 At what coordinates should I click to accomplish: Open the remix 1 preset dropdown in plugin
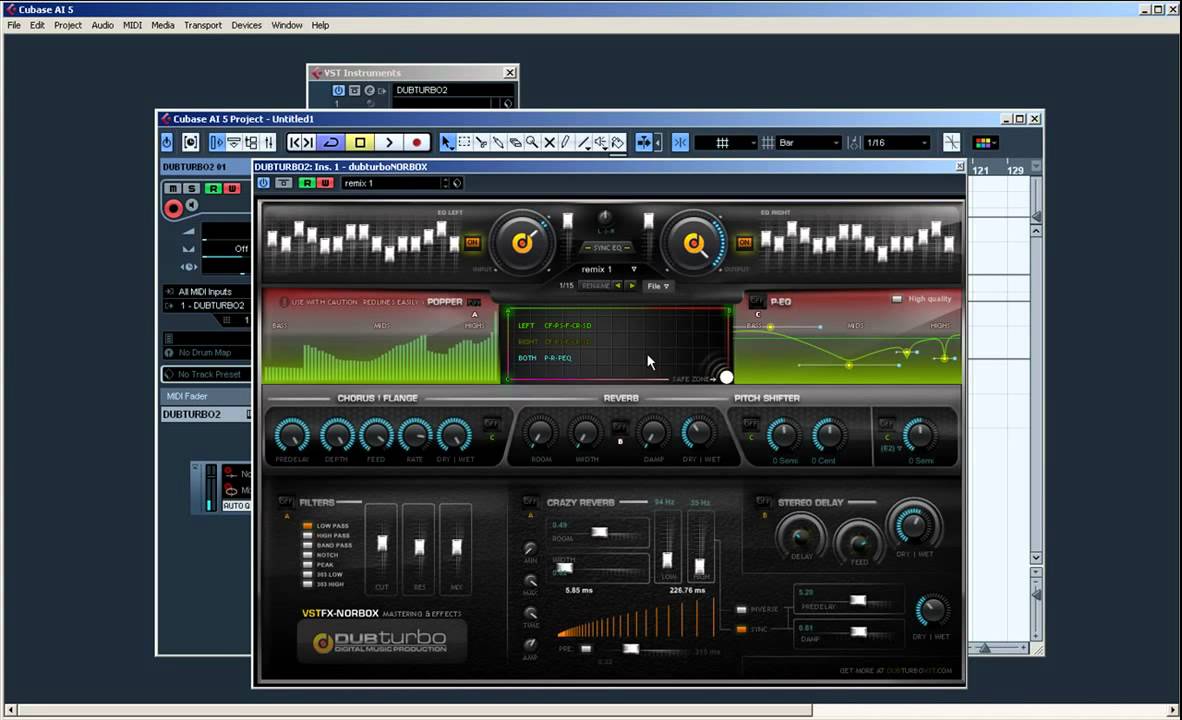coord(608,269)
